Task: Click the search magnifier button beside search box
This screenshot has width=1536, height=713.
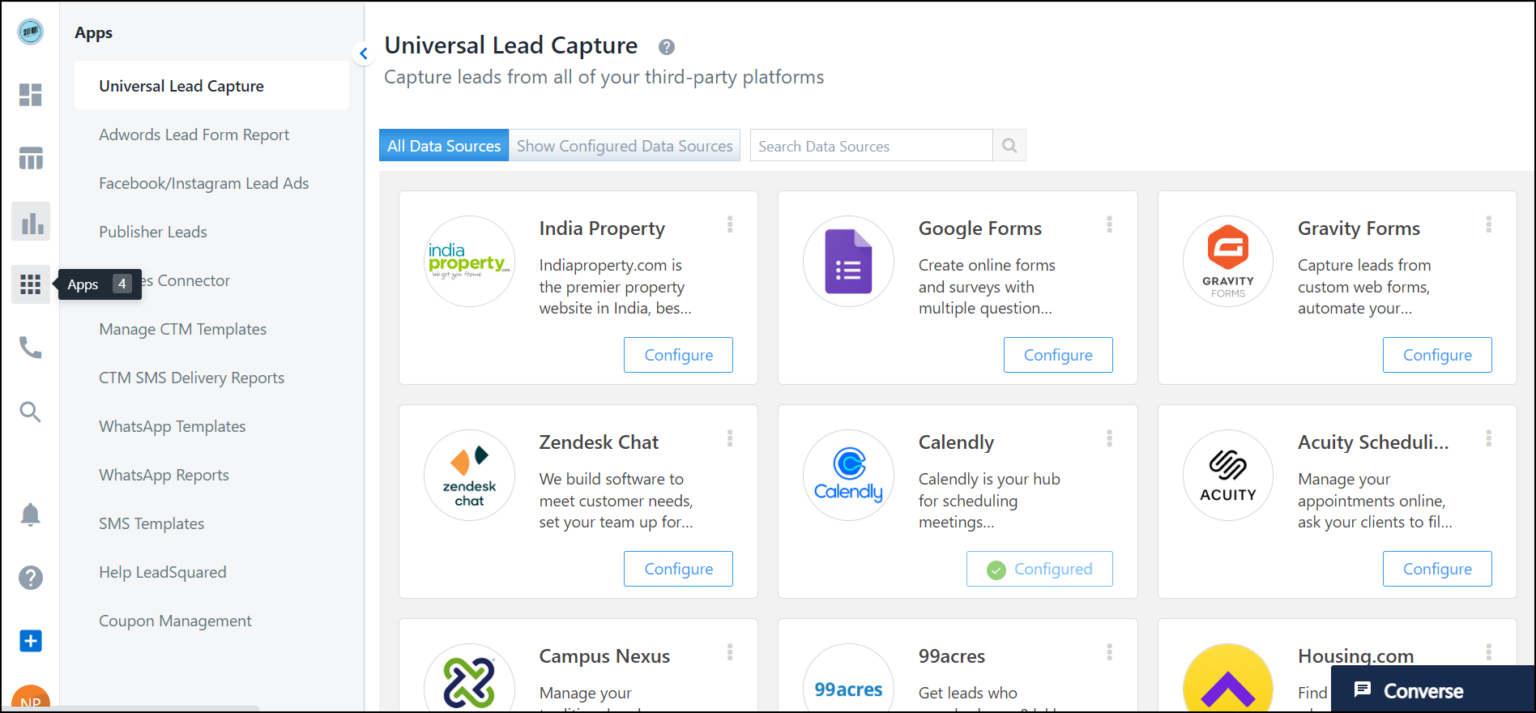Action: pyautogui.click(x=1009, y=146)
